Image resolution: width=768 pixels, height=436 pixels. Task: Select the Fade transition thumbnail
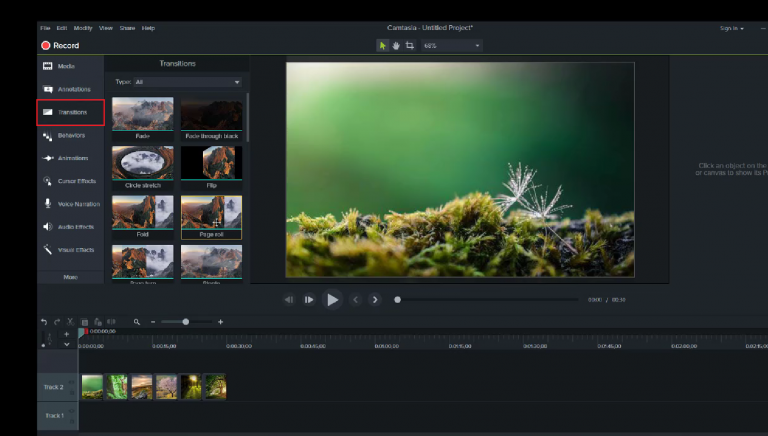click(143, 119)
